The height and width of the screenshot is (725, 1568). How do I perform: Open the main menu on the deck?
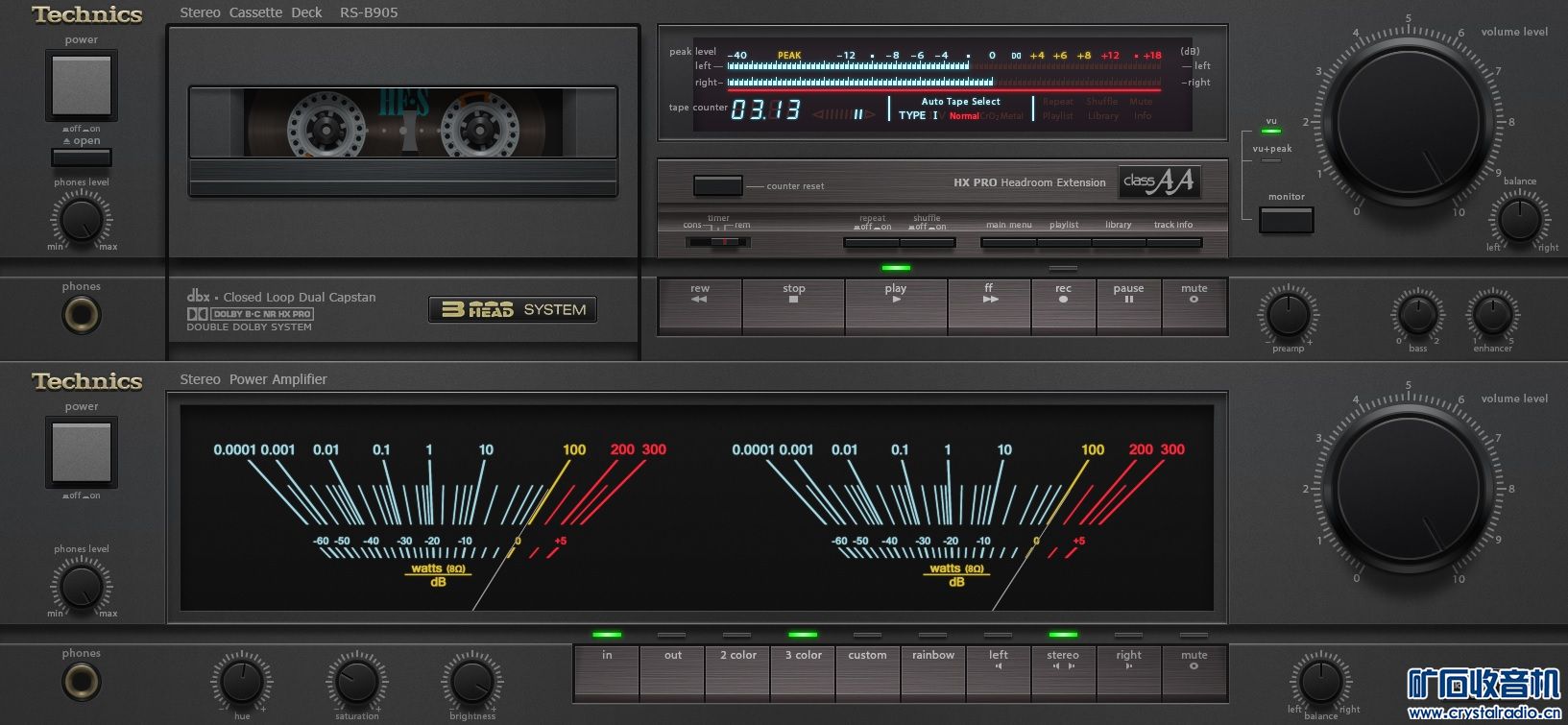point(1008,243)
